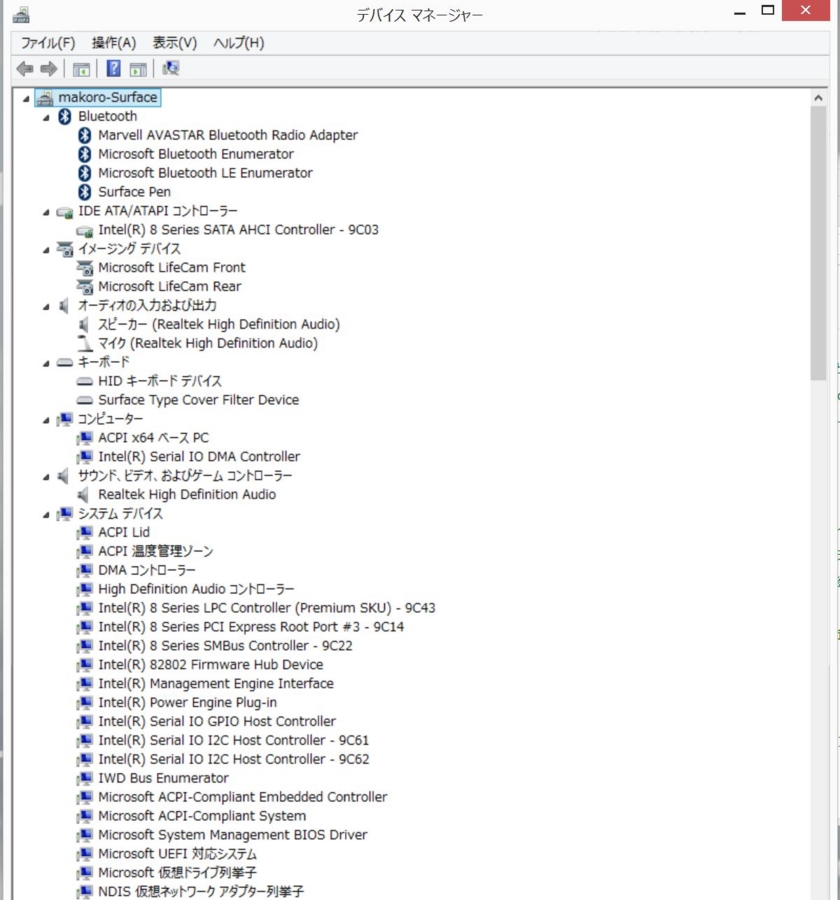Click the Marvell AVASTAR Bluetooth adapter icon
This screenshot has width=840, height=900.
coord(85,135)
